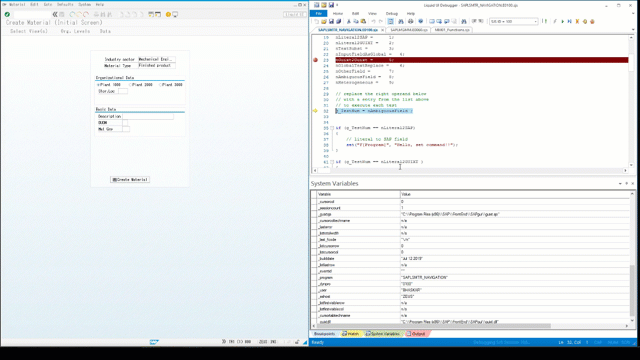Click the SAP double-chevron back icon
The height and width of the screenshot is (360, 640).
pos(55,14)
